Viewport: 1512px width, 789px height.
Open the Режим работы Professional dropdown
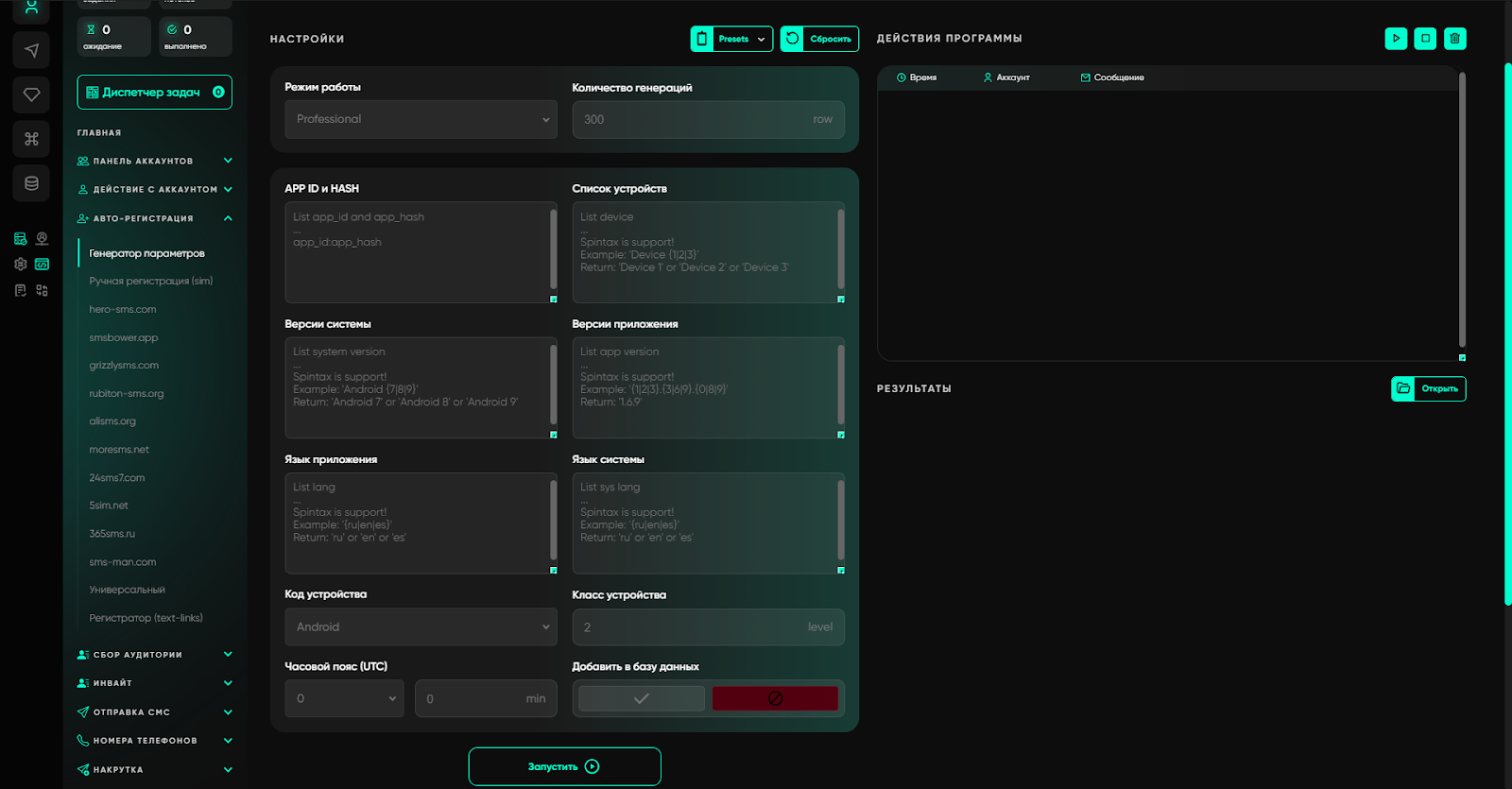[x=421, y=119]
